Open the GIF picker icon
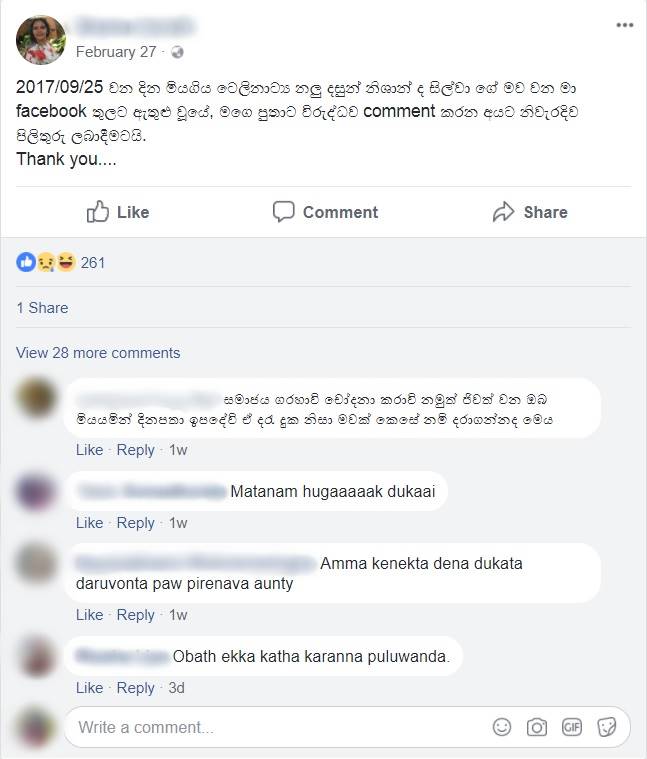Image resolution: width=647 pixels, height=759 pixels. [x=572, y=727]
